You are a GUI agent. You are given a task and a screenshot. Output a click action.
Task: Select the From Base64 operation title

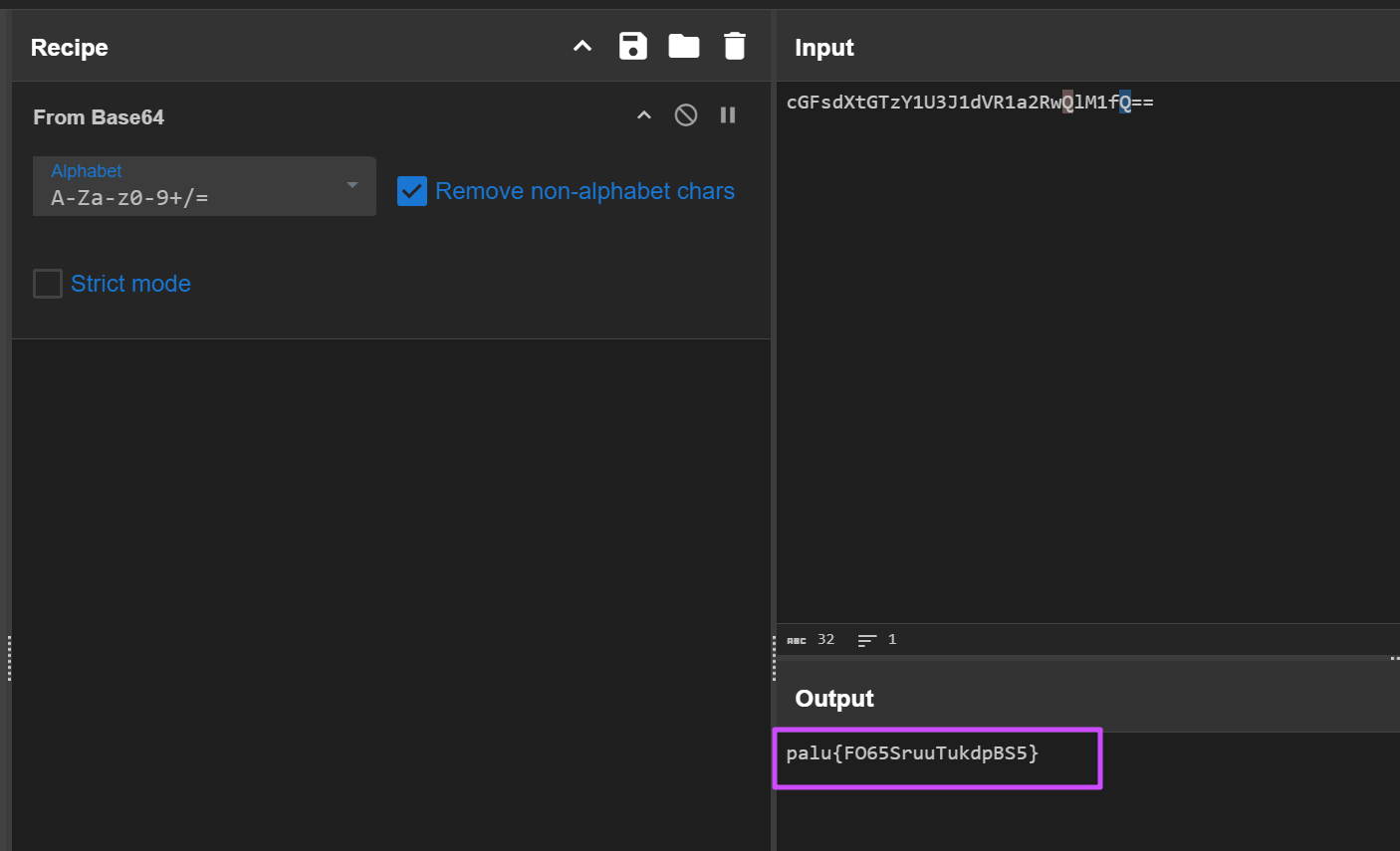(x=99, y=117)
